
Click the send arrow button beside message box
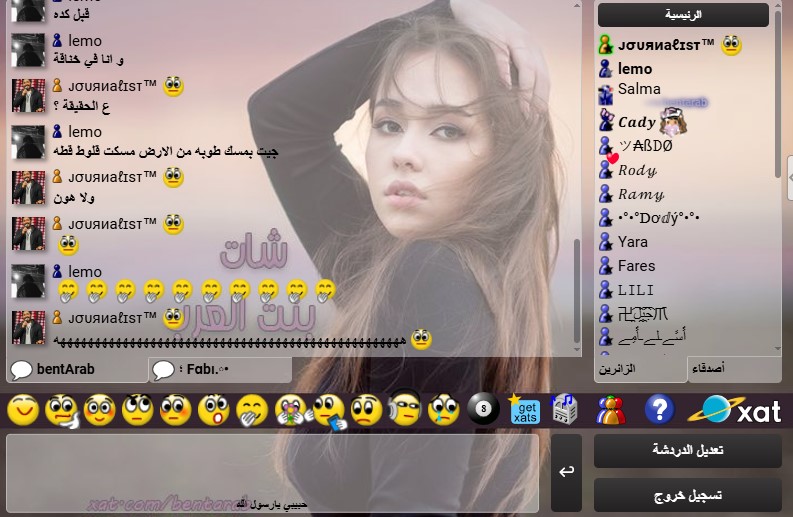(566, 471)
